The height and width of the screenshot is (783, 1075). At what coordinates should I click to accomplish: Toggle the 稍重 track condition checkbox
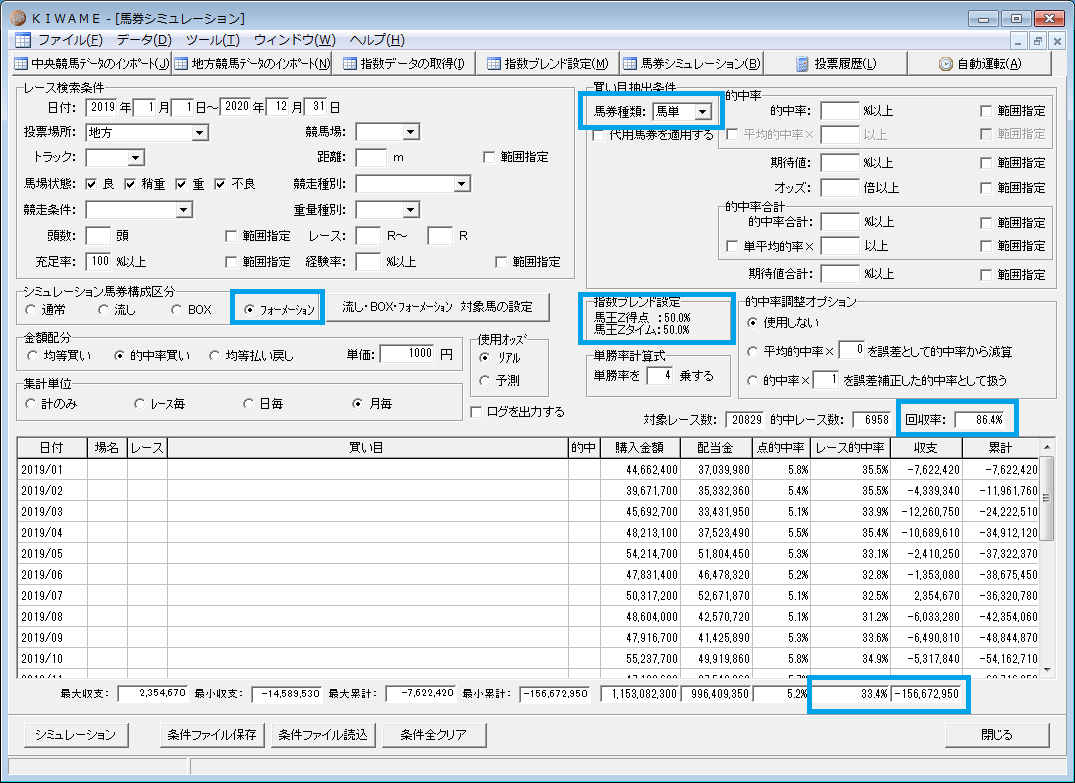pyautogui.click(x=130, y=184)
